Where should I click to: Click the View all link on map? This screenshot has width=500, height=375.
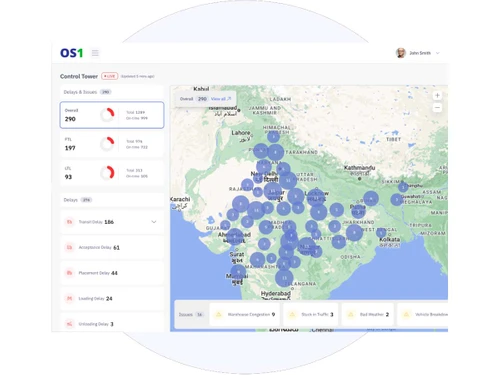tap(221, 99)
